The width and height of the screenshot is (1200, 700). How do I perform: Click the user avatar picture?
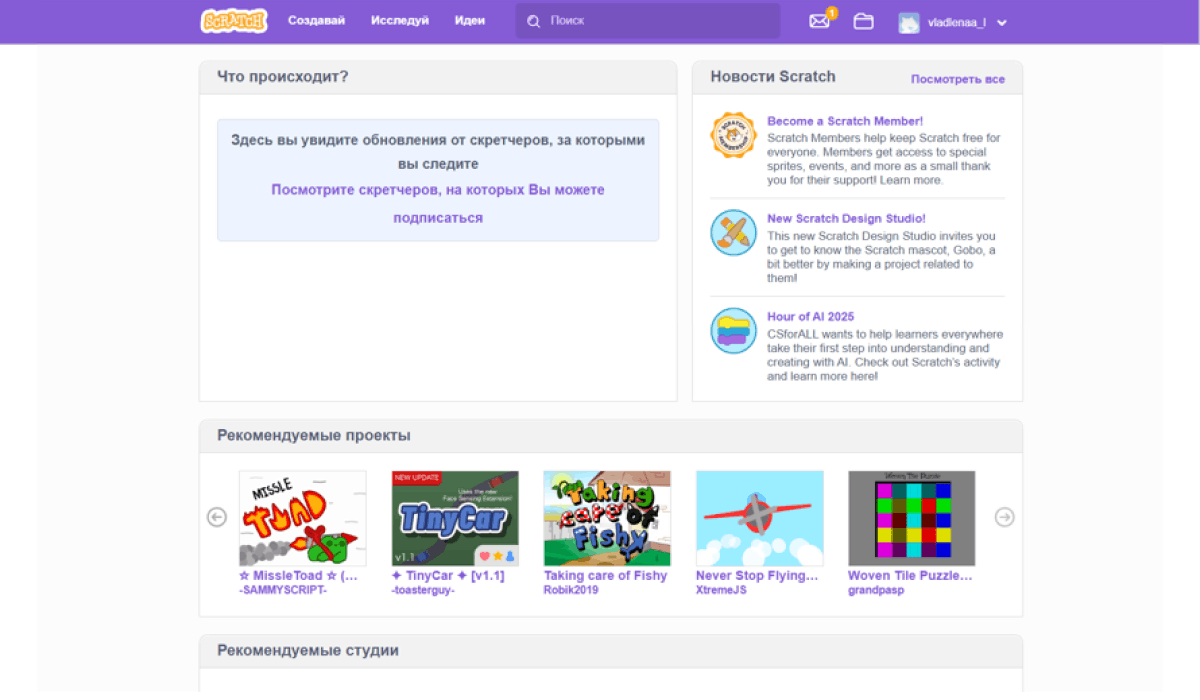908,22
